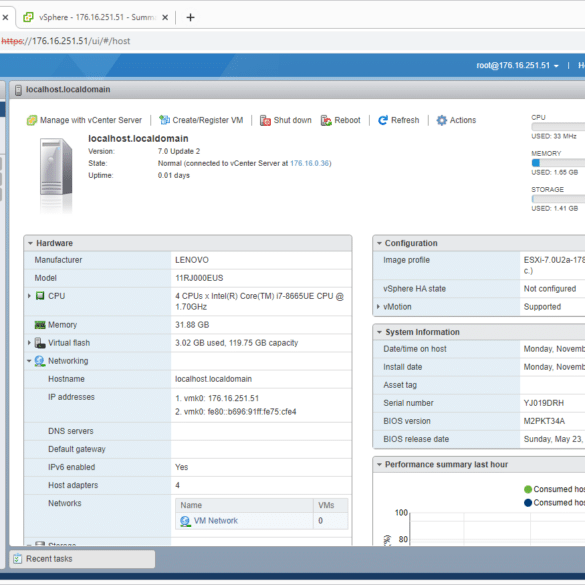Click the vmk0 IPv6 address fe80::b696:91ff:fe75:cfe4
The height and width of the screenshot is (585, 585).
(236, 412)
